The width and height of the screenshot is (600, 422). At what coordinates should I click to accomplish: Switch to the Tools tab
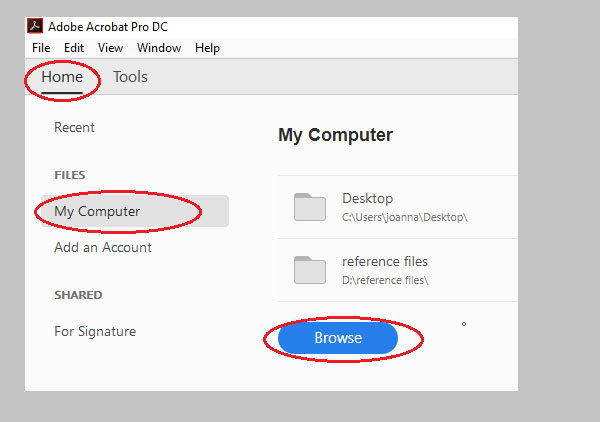pyautogui.click(x=130, y=77)
